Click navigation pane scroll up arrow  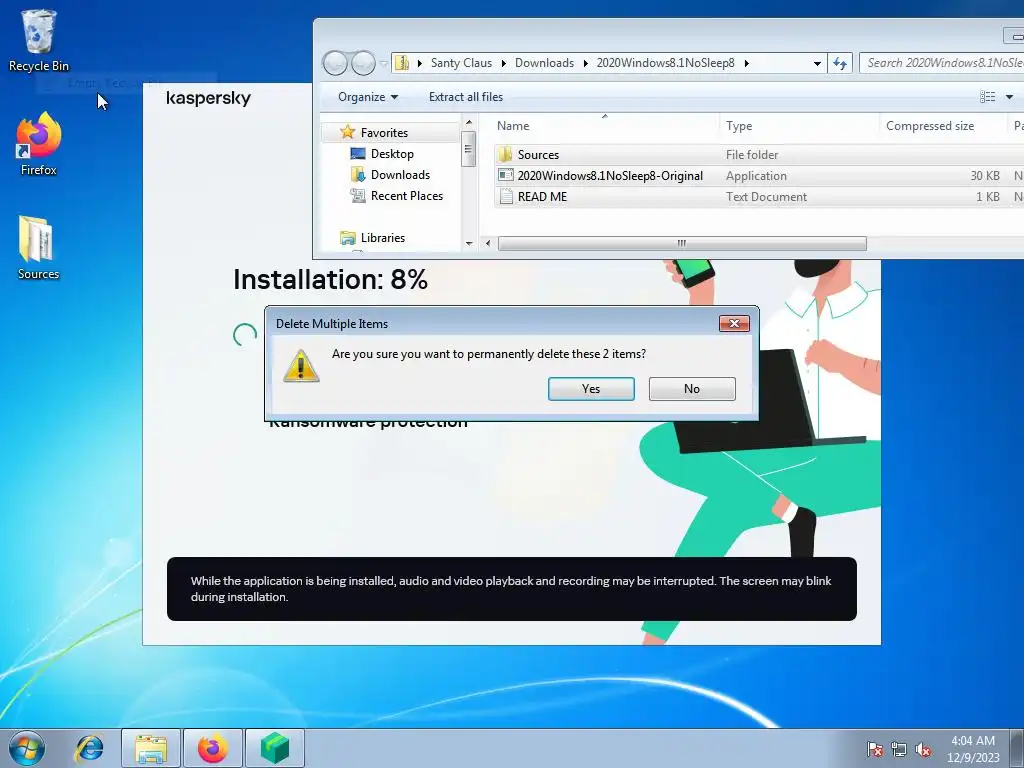(468, 123)
